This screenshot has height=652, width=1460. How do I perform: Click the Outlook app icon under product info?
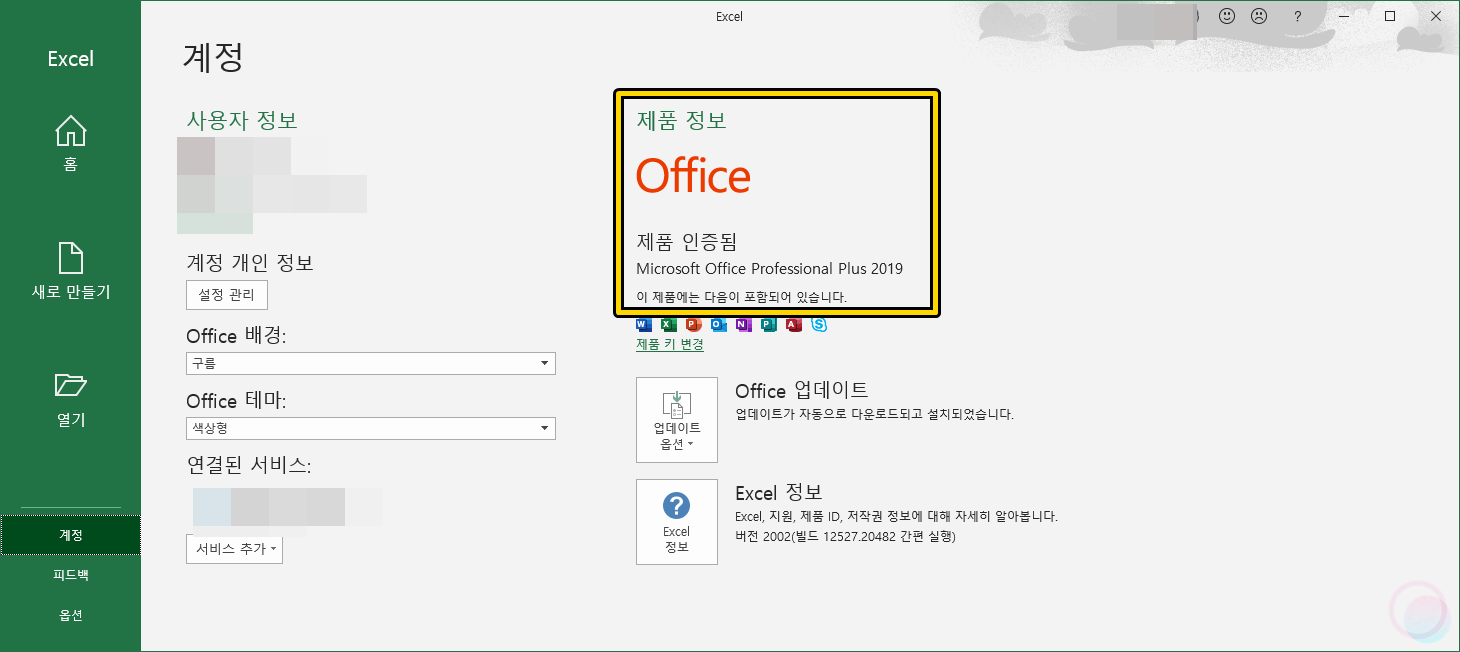pyautogui.click(x=718, y=324)
